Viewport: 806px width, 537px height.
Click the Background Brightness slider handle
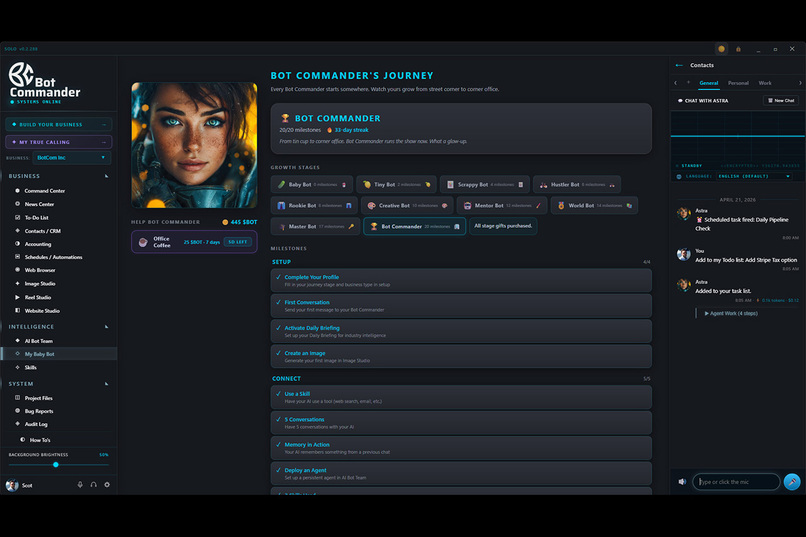[x=56, y=465]
